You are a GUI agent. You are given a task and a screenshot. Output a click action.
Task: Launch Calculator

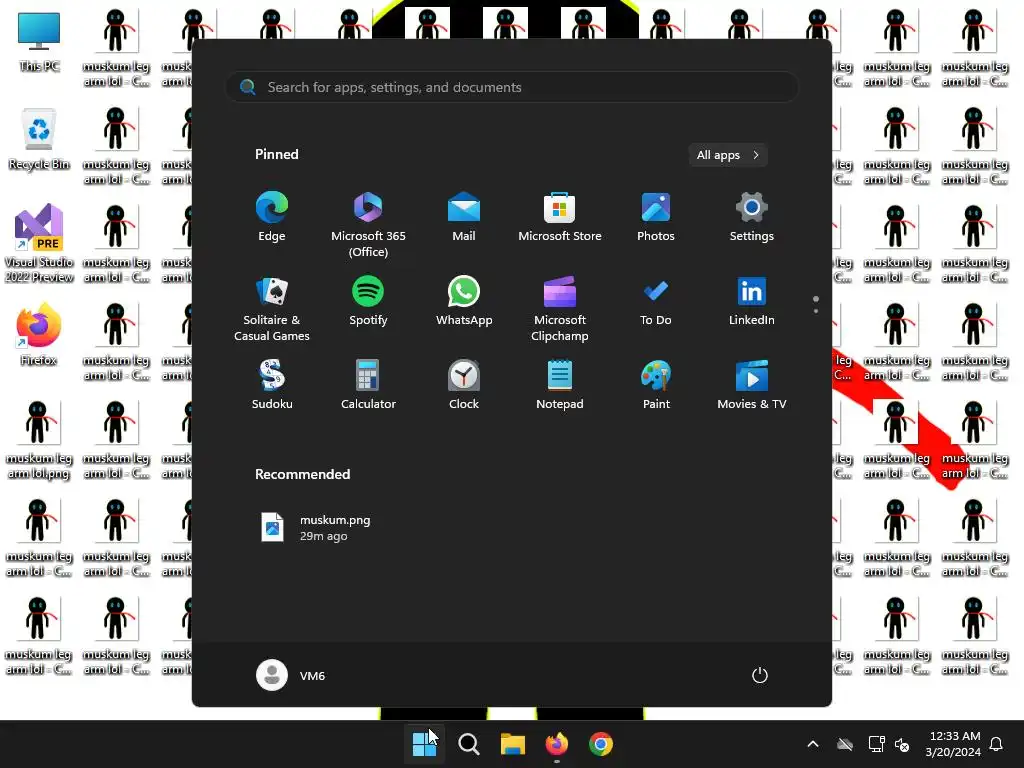point(368,385)
